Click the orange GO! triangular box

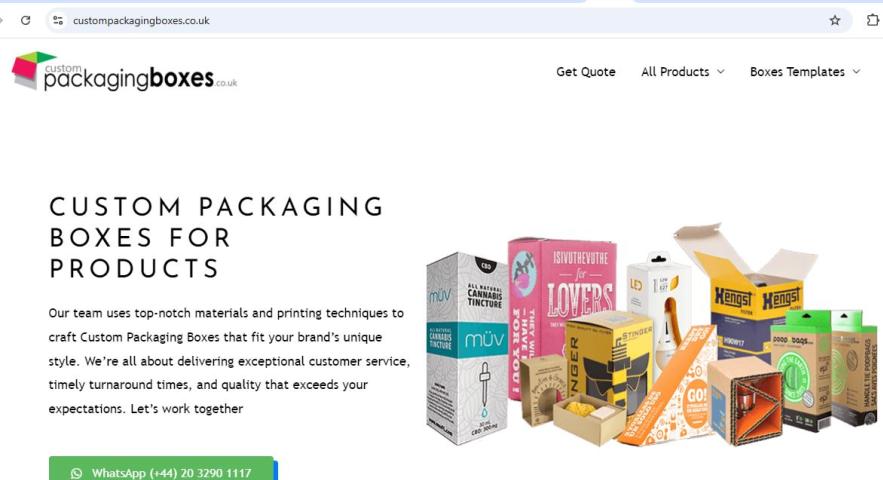[670, 389]
